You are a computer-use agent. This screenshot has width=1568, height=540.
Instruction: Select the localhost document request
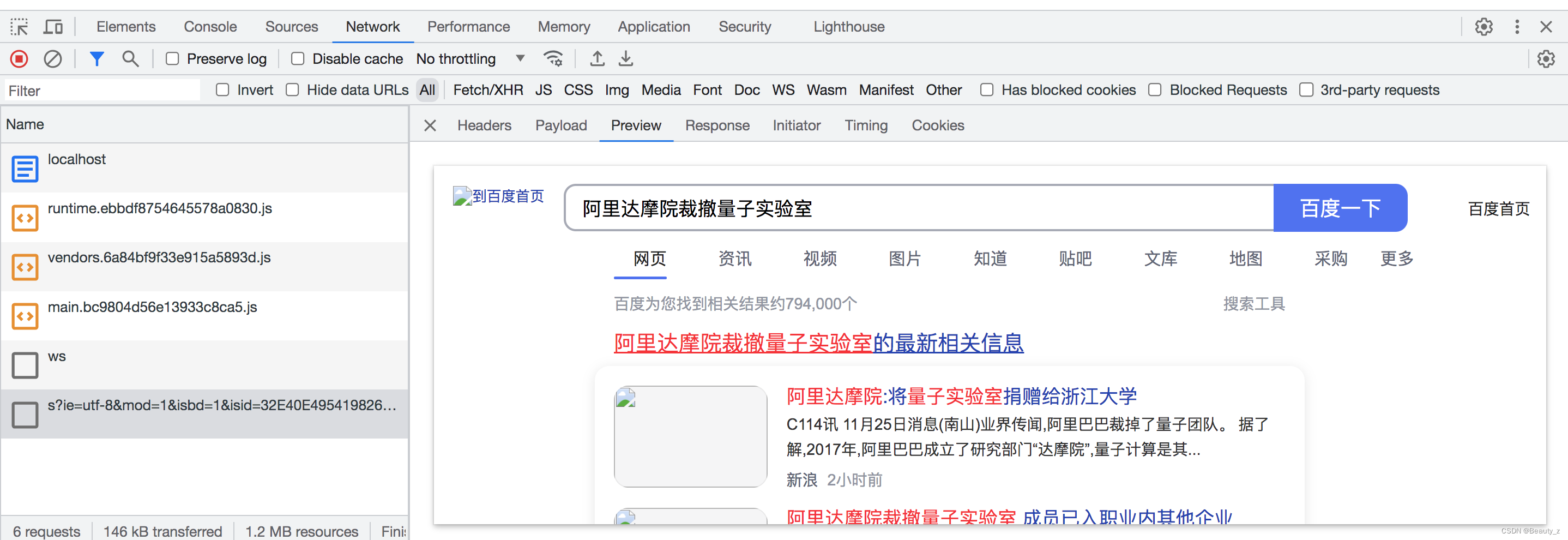pyautogui.click(x=204, y=168)
